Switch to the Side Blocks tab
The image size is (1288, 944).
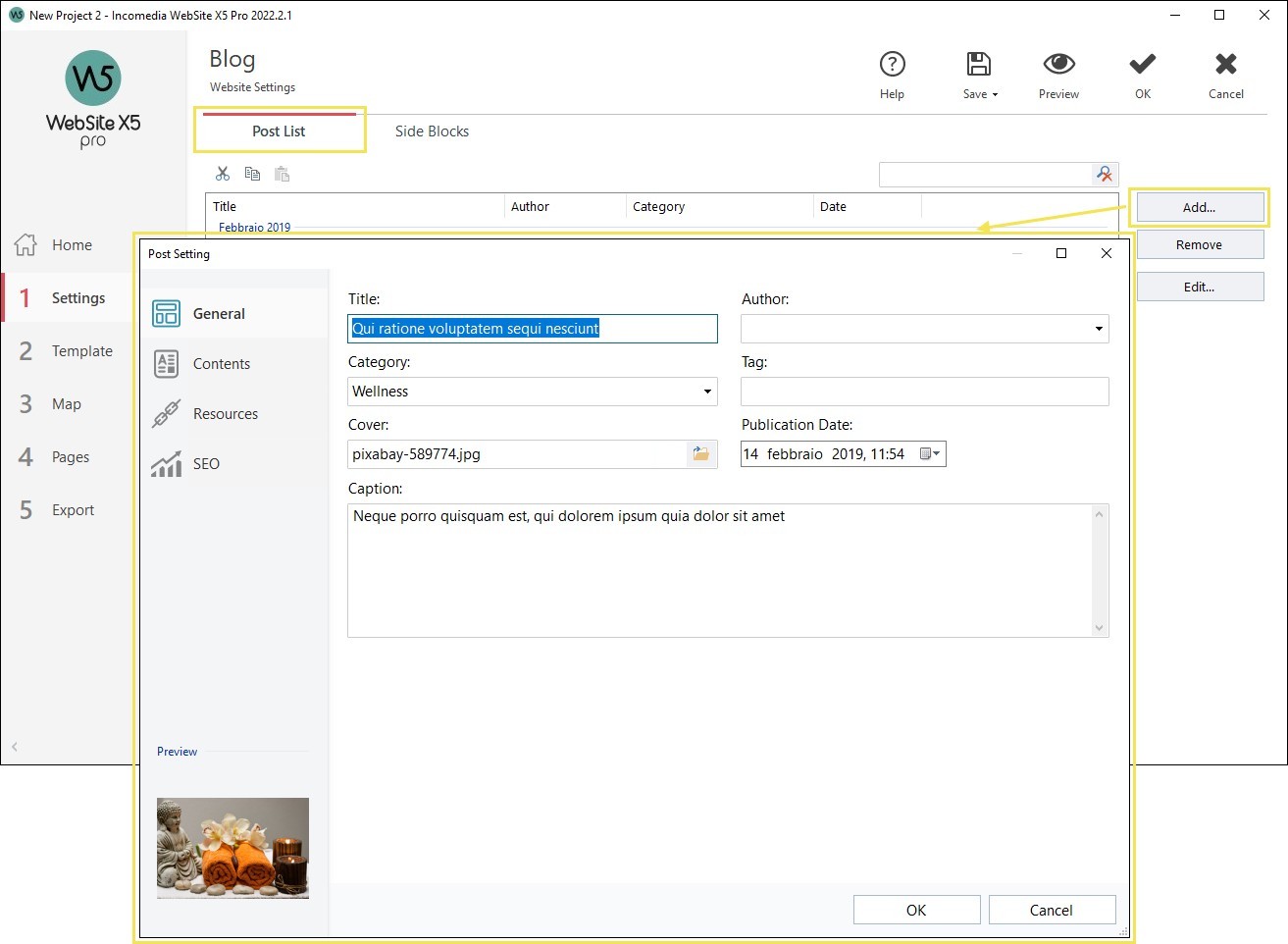(x=432, y=131)
